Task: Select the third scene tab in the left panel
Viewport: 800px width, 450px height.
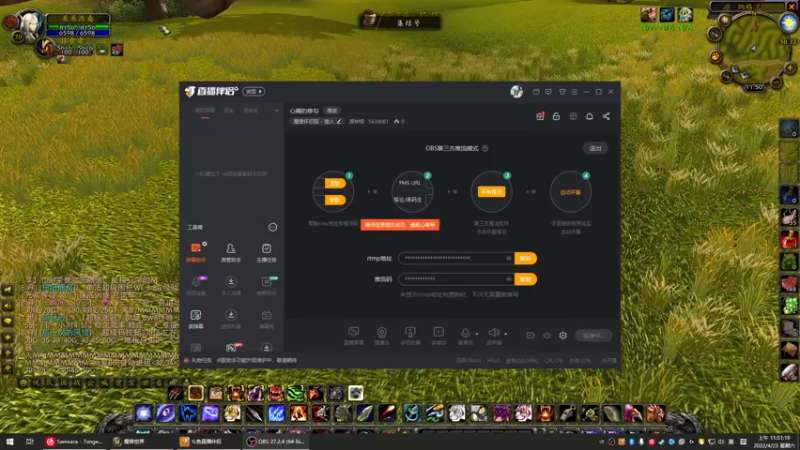Action: pyautogui.click(x=251, y=111)
